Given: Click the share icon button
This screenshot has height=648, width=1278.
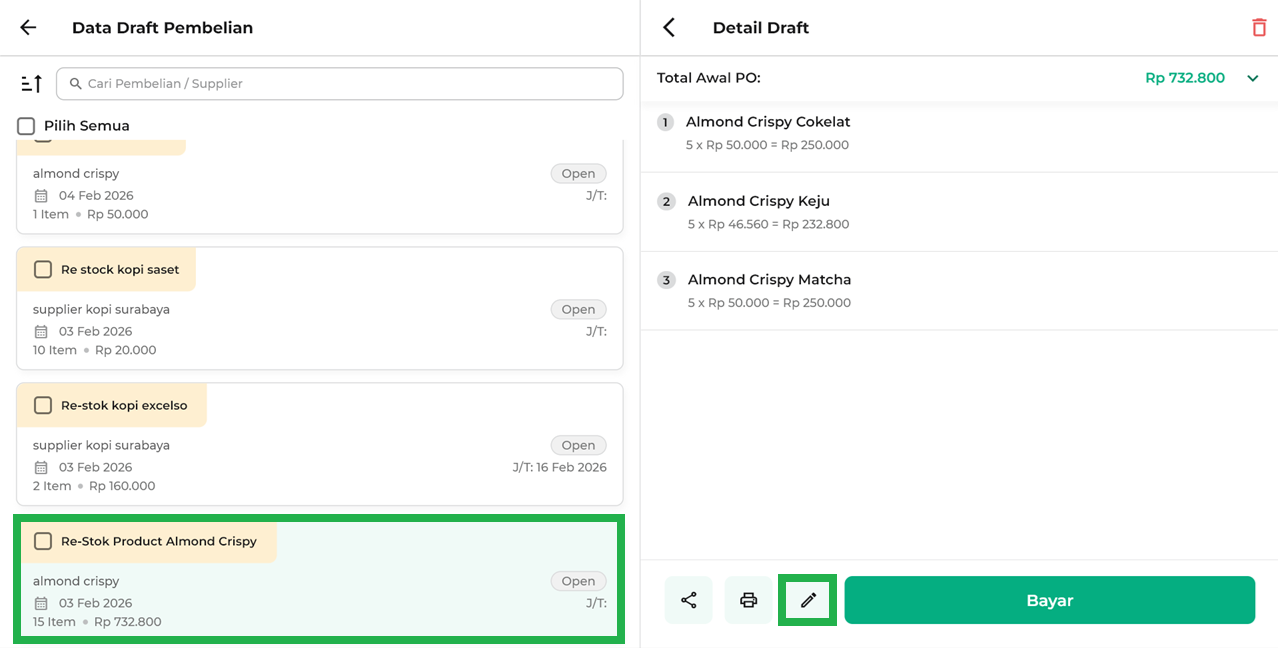Looking at the screenshot, I should tap(688, 600).
